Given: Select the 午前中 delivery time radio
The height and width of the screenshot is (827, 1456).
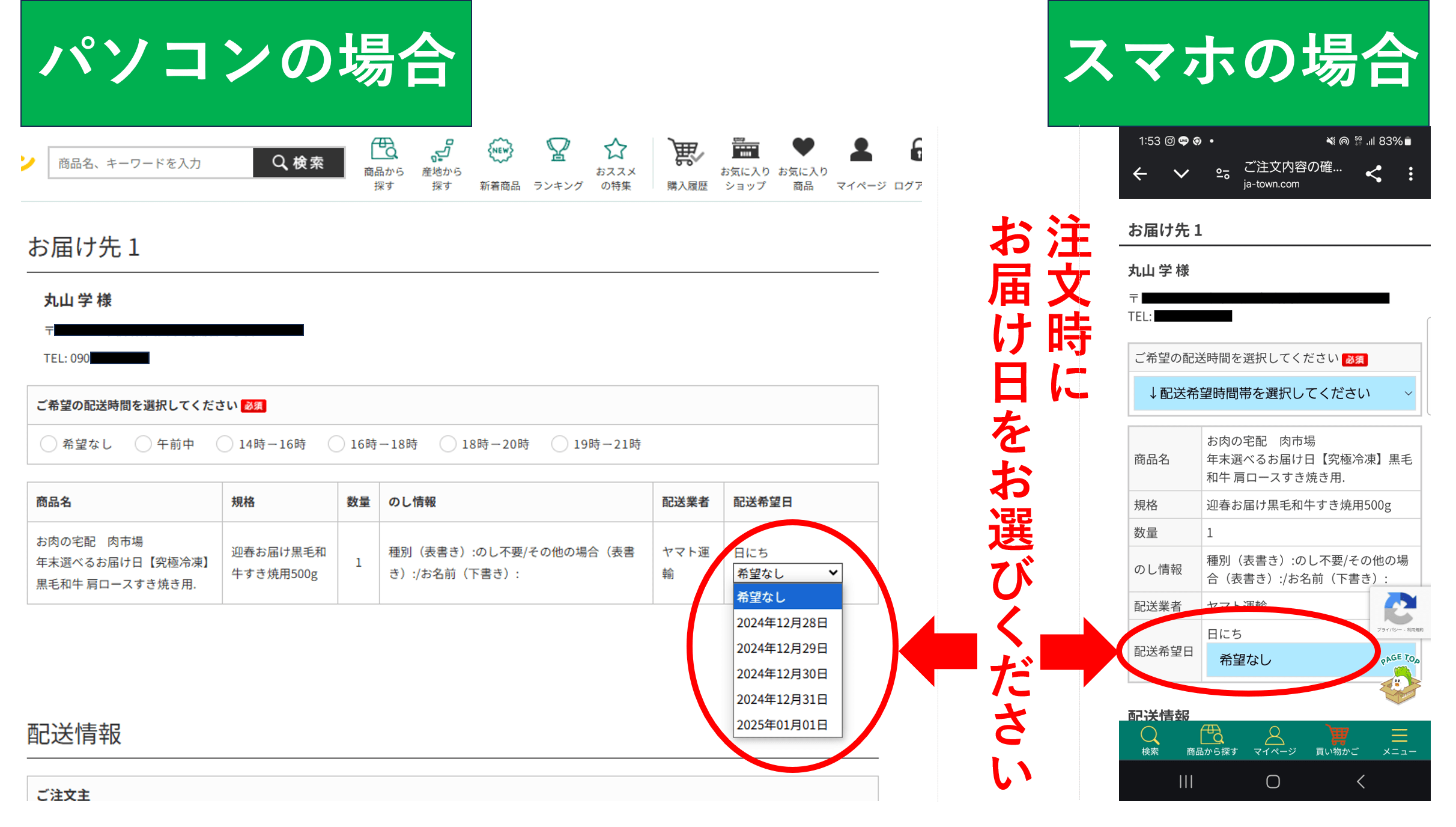Looking at the screenshot, I should pyautogui.click(x=143, y=444).
